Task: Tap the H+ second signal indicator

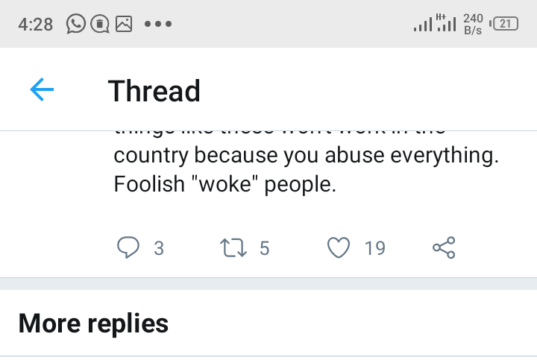Action: coord(446,23)
